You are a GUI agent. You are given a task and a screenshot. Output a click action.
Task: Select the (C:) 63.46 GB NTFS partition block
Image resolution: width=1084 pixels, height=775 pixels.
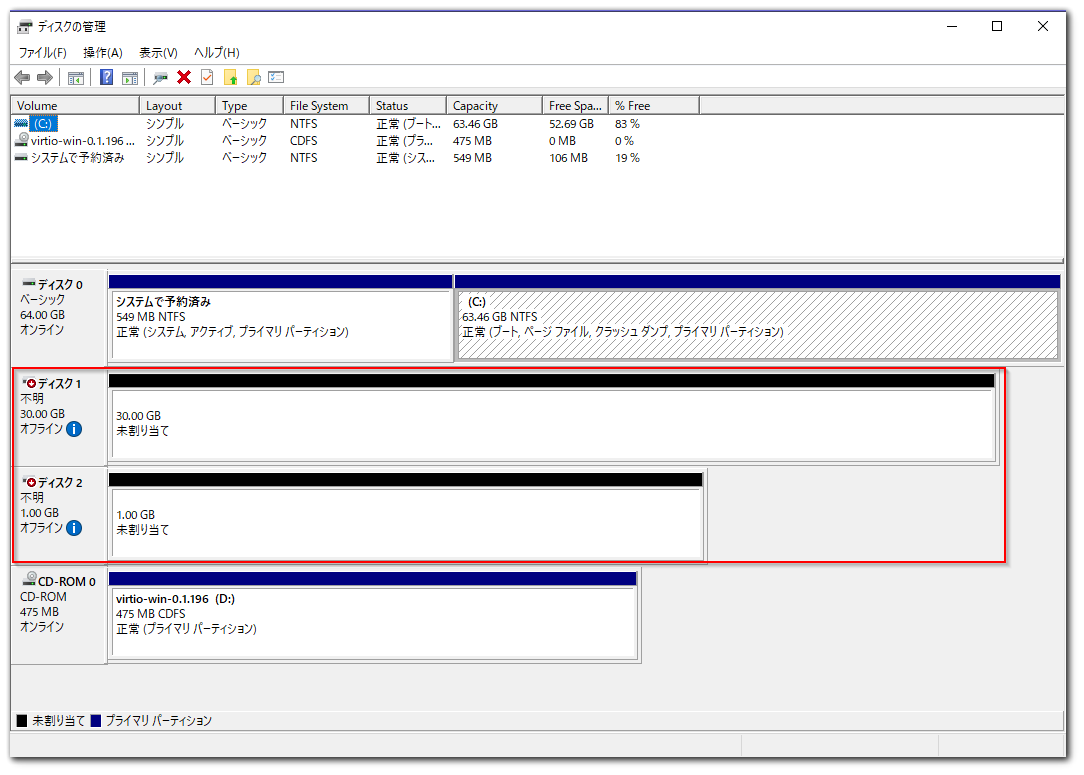coord(758,325)
